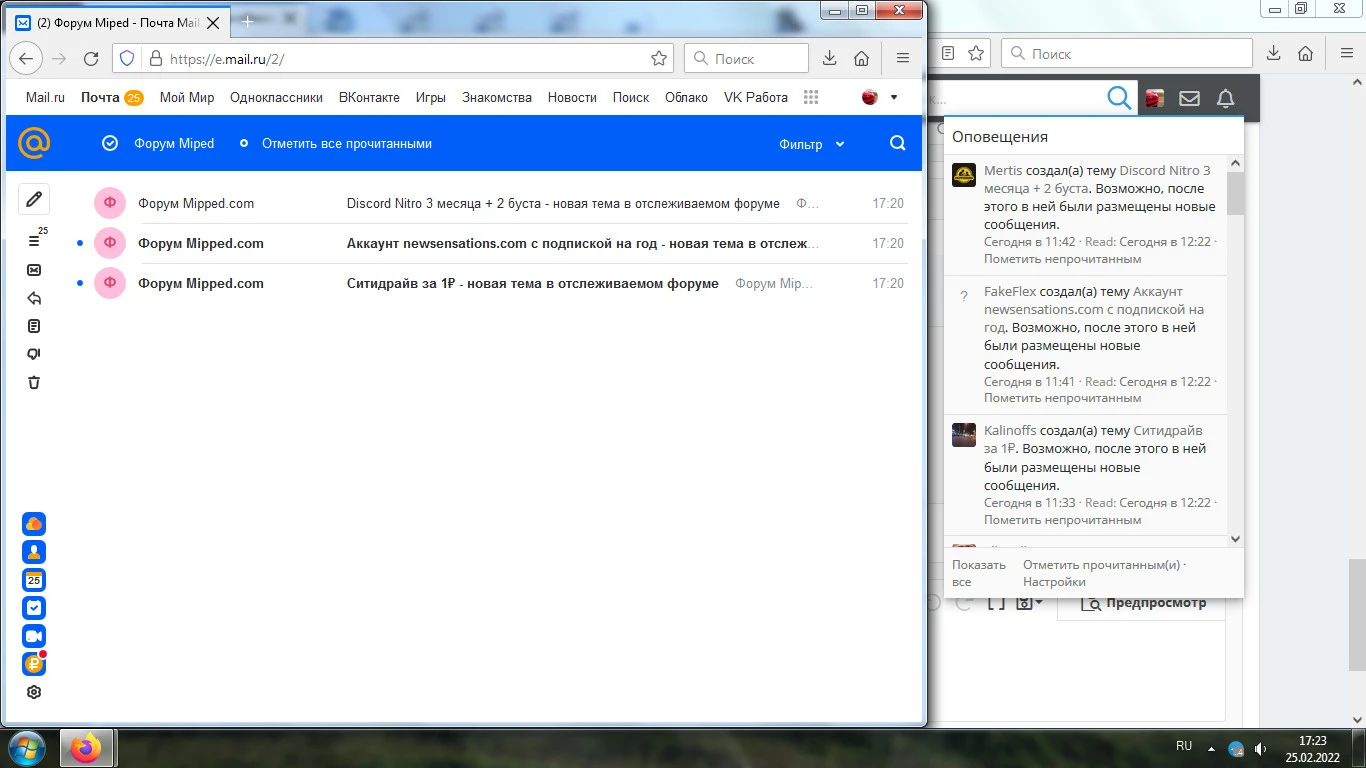Open Почта tab in Mail.ru navigation
The image size is (1366, 768).
coord(112,97)
